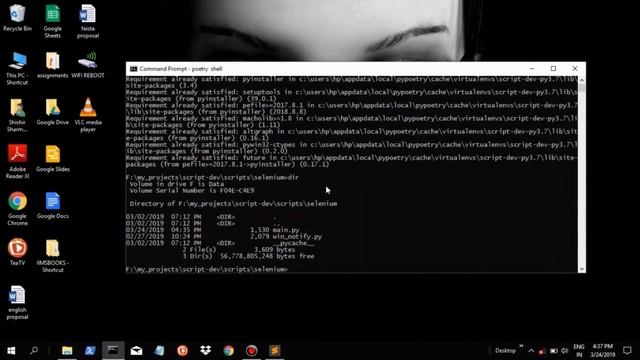Open the volume control tray icon

(564, 351)
